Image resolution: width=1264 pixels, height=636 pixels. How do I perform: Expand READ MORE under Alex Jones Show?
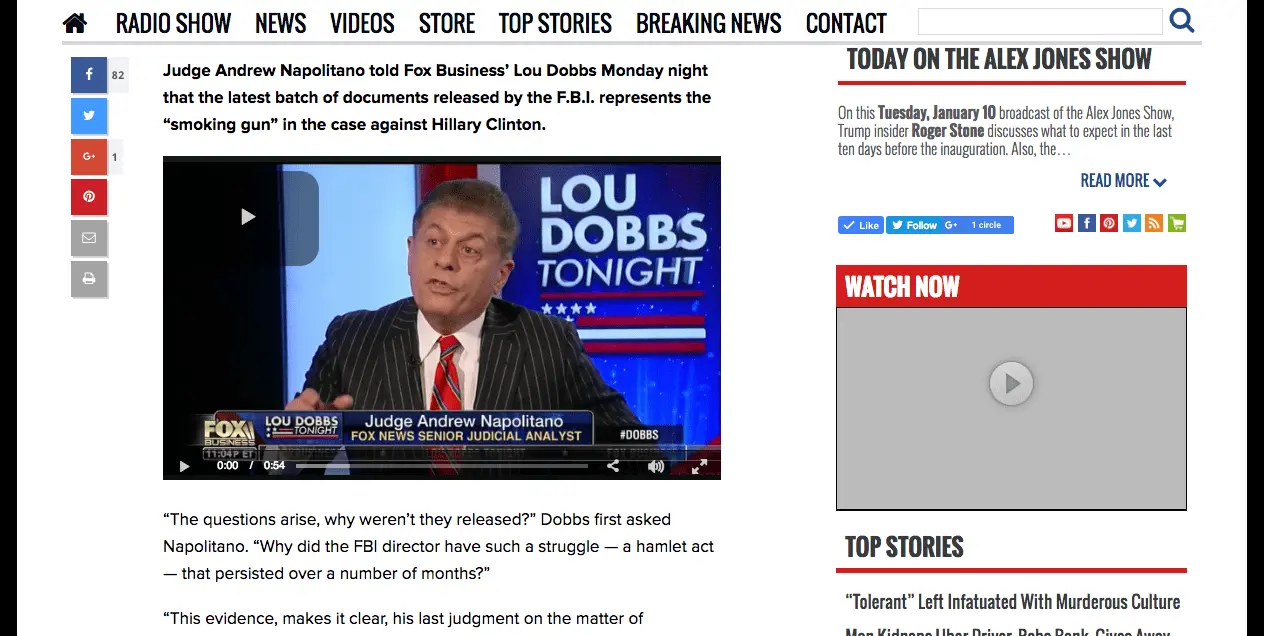(1123, 181)
